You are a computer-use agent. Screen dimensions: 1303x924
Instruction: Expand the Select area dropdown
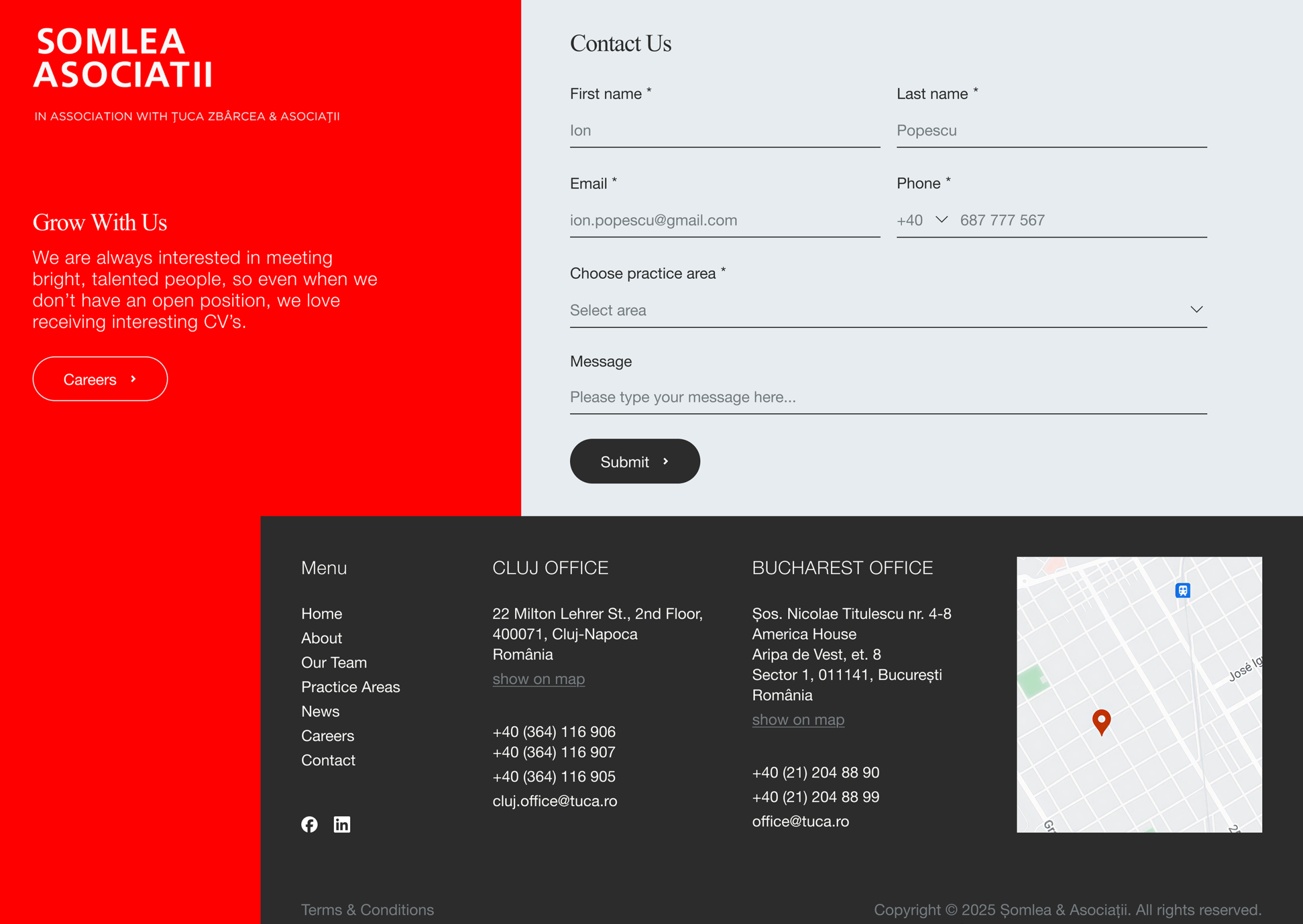click(x=888, y=309)
